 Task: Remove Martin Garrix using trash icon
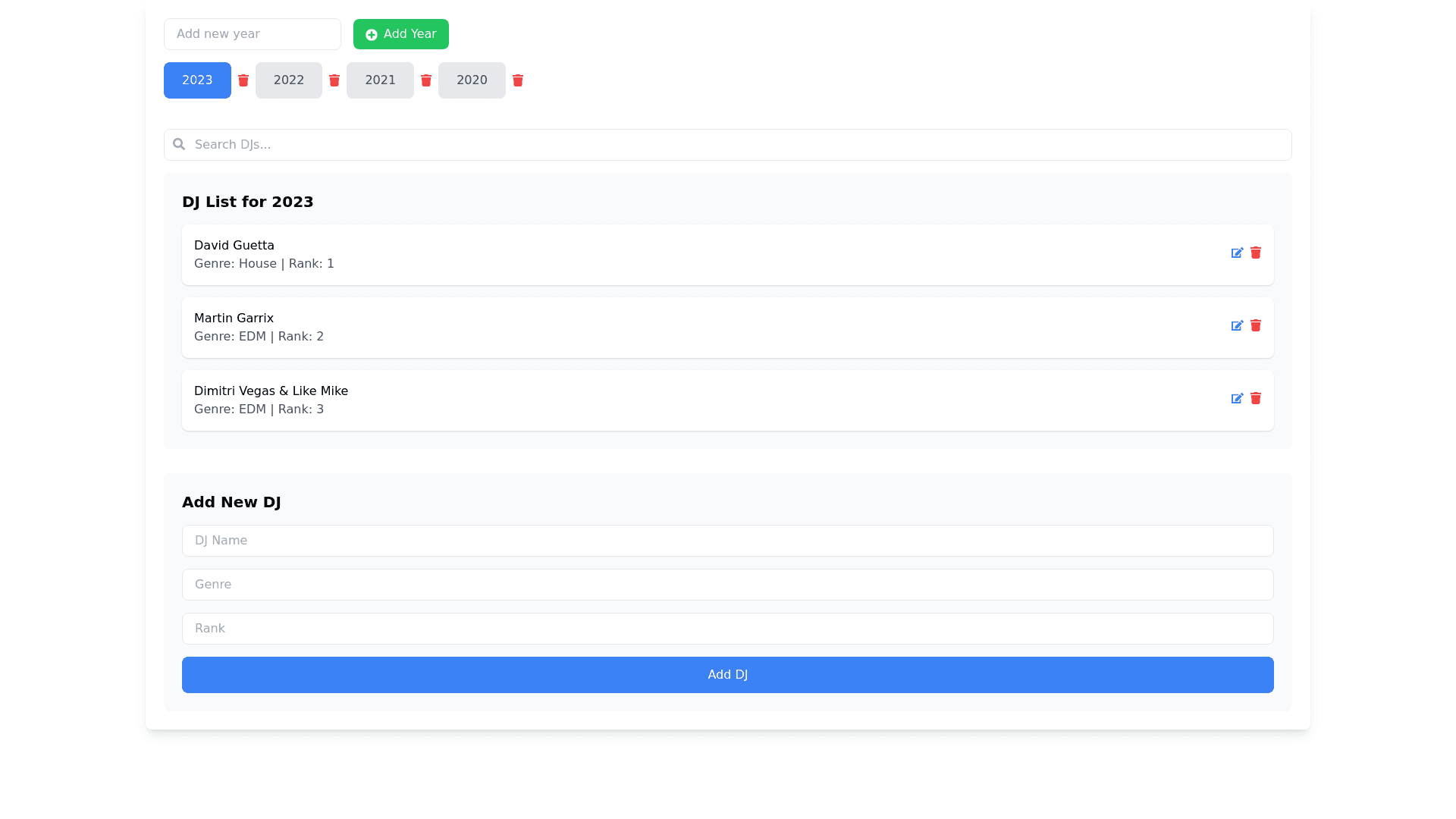pos(1256,325)
